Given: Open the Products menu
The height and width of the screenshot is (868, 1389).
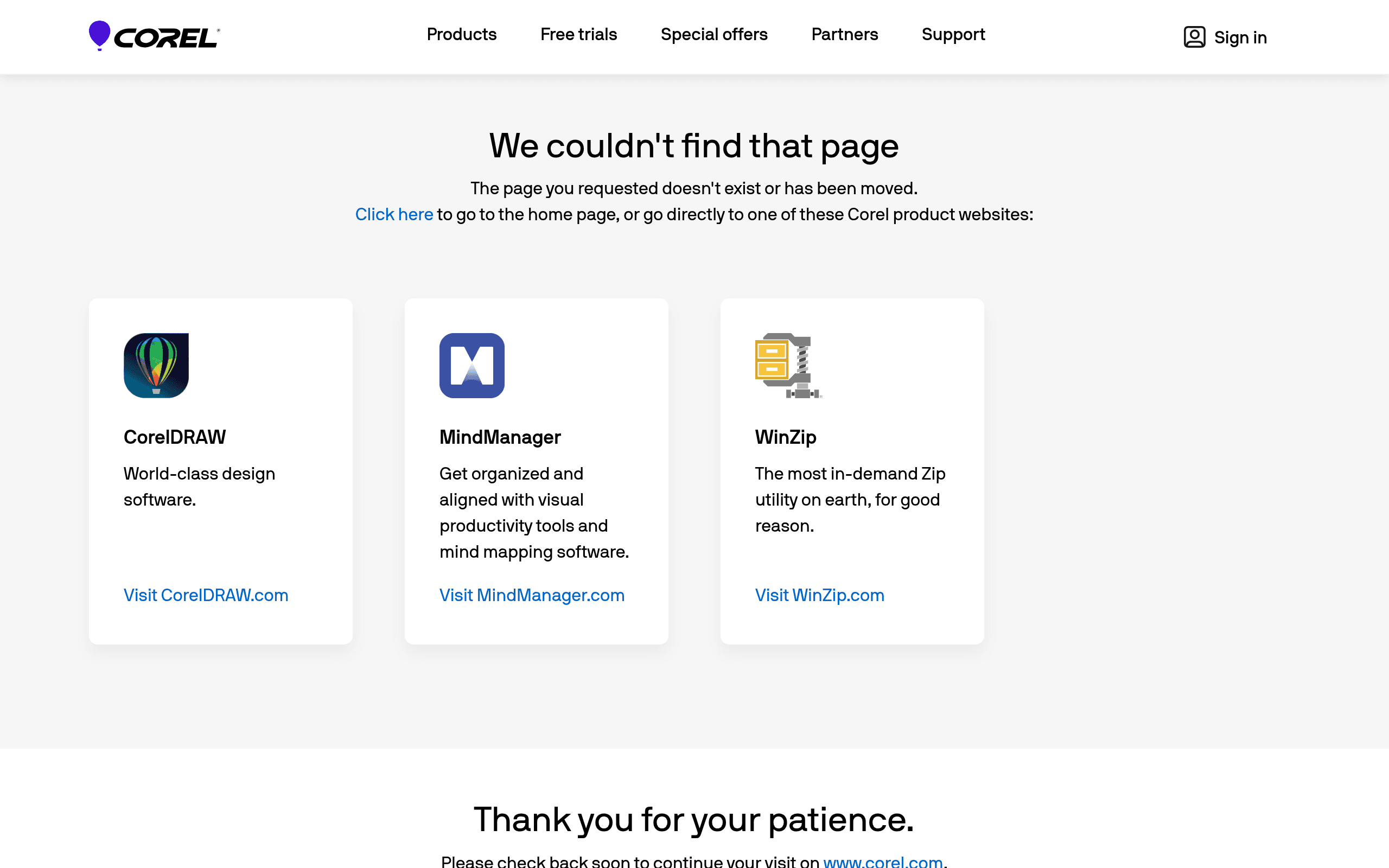Looking at the screenshot, I should pyautogui.click(x=462, y=34).
